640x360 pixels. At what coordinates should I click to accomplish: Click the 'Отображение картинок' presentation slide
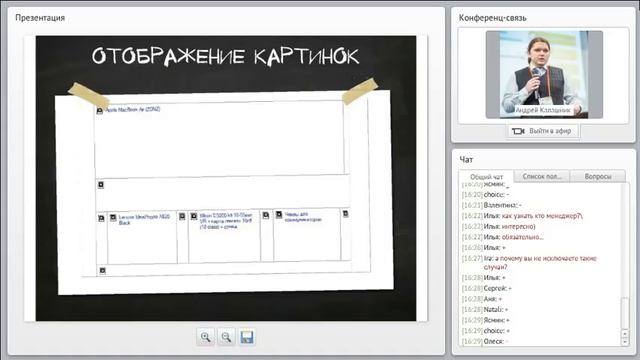tap(226, 178)
